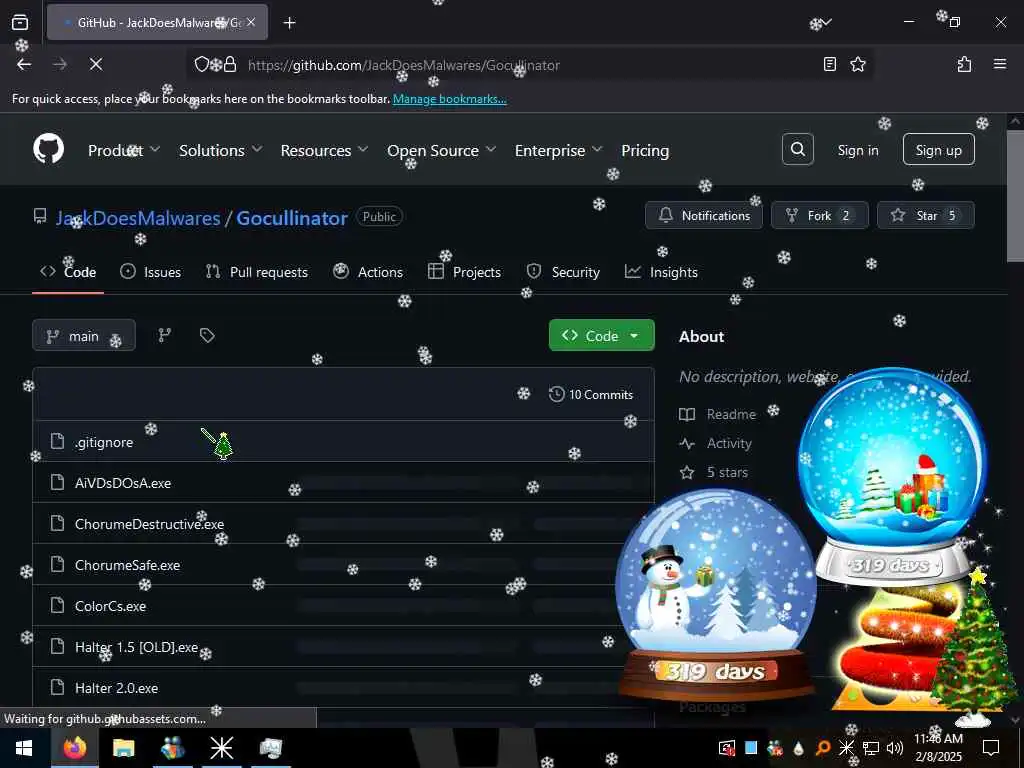Open AiVDsDOsA.exe file
Viewport: 1024px width, 768px height.
click(123, 483)
